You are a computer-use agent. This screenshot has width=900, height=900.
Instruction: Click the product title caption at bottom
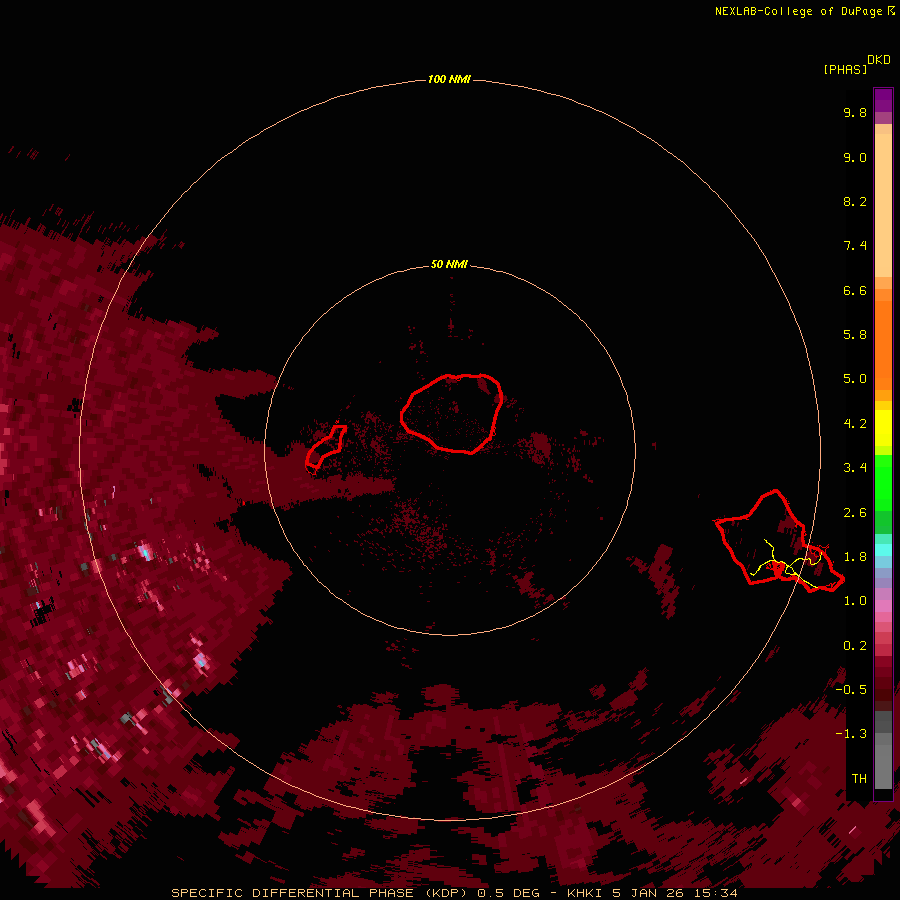pyautogui.click(x=454, y=893)
